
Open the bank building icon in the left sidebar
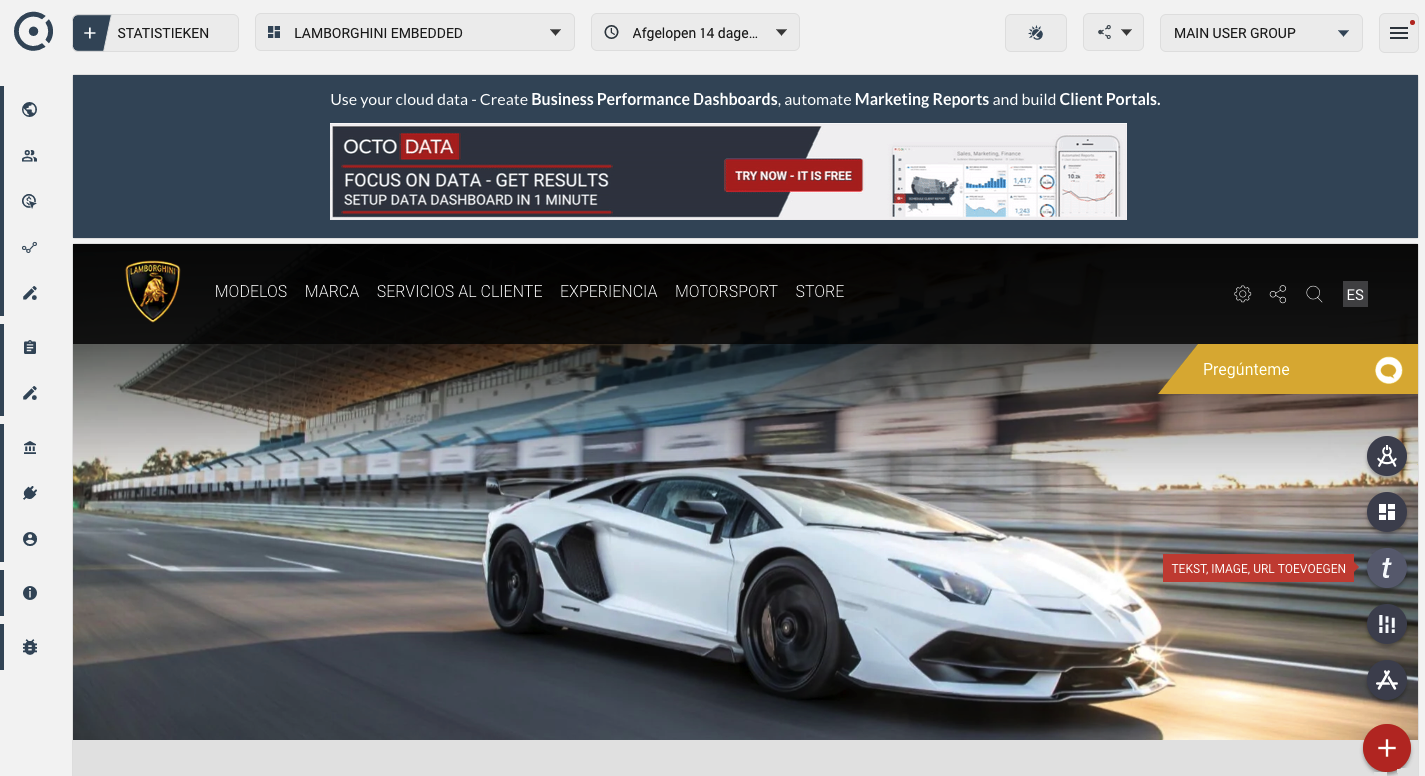(30, 448)
